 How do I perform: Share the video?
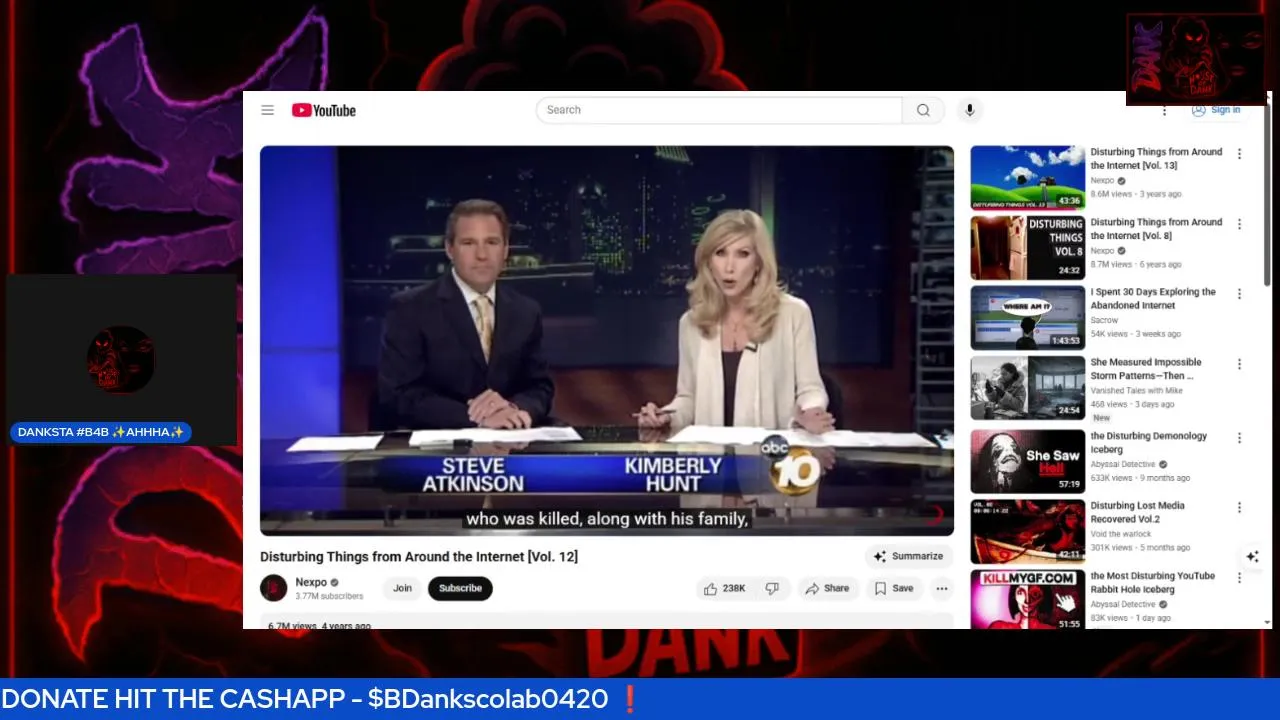tap(827, 588)
